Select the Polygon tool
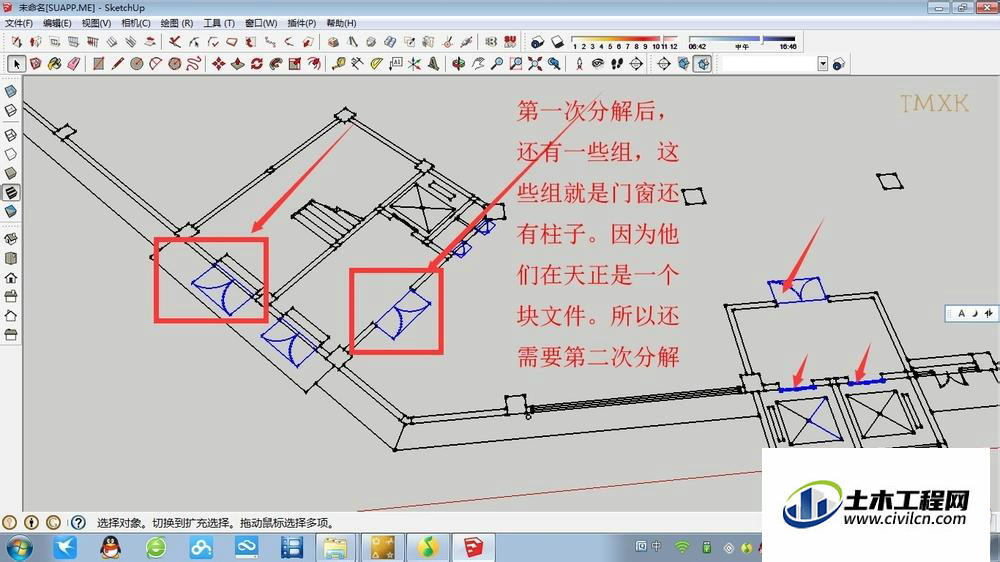 pyautogui.click(x=175, y=64)
